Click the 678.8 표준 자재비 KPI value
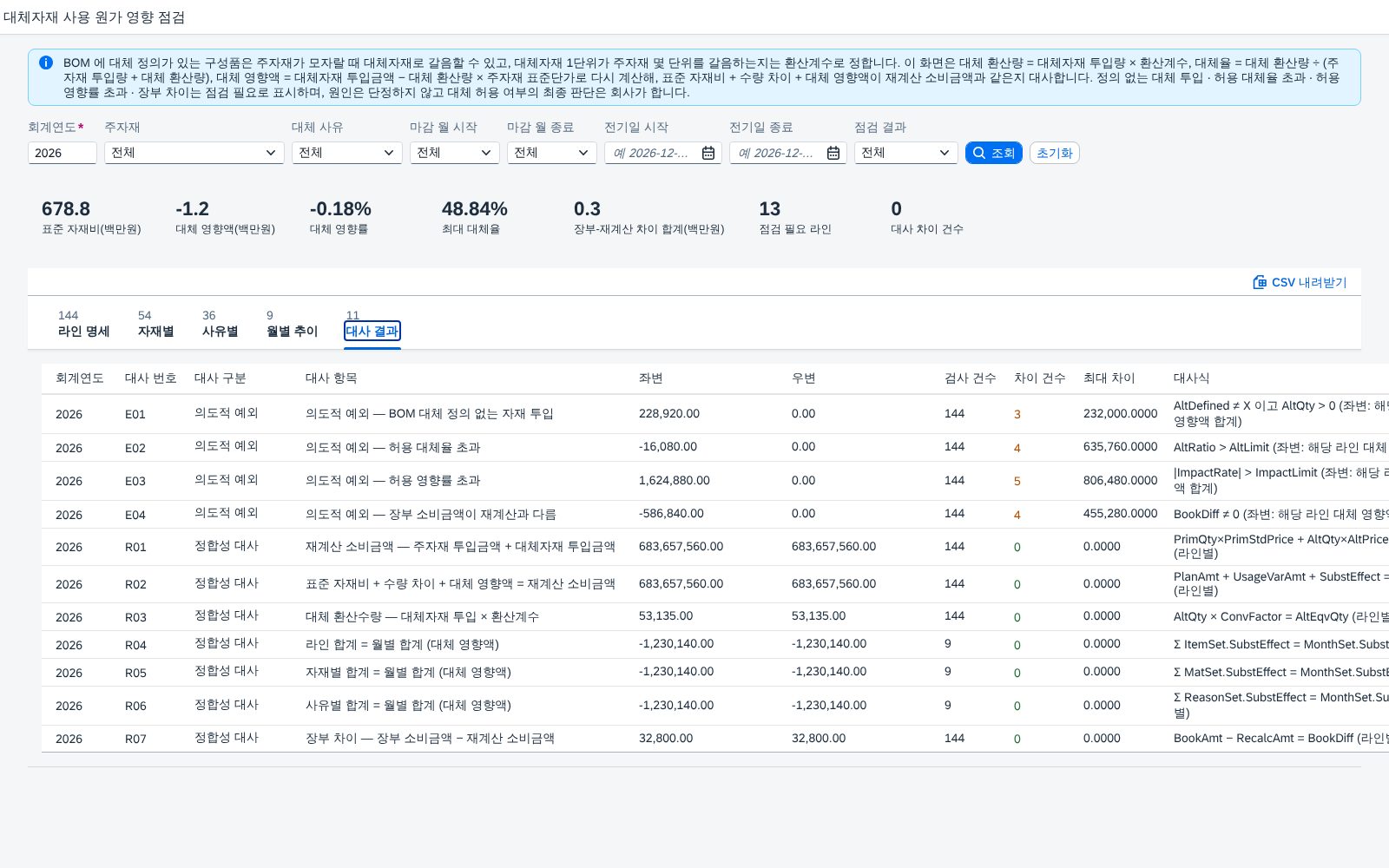1389x868 pixels. [x=66, y=209]
